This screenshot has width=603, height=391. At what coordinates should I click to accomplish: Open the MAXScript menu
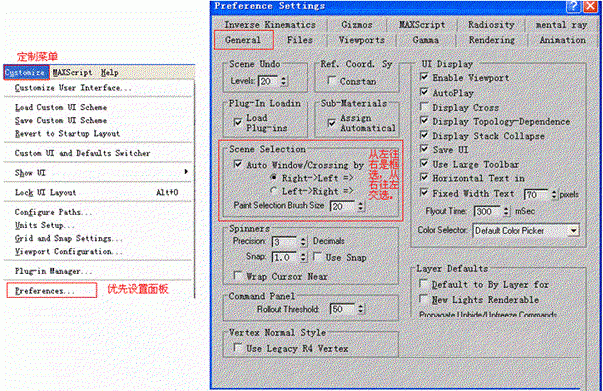coord(72,72)
